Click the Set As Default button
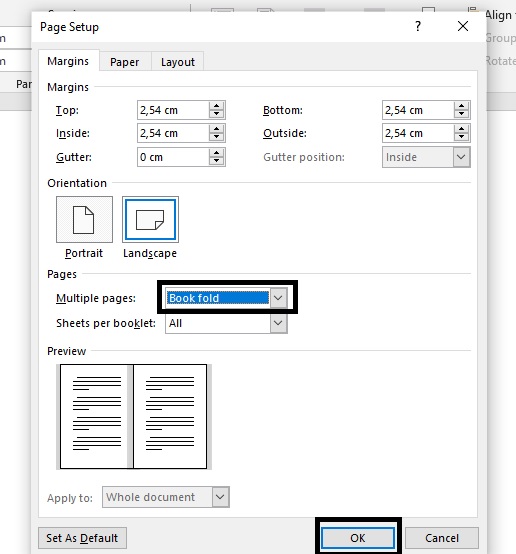 (82, 538)
